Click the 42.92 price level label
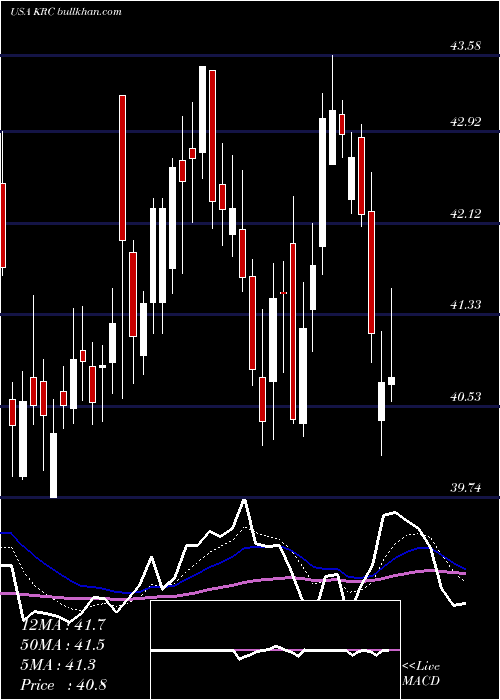 coord(466,121)
